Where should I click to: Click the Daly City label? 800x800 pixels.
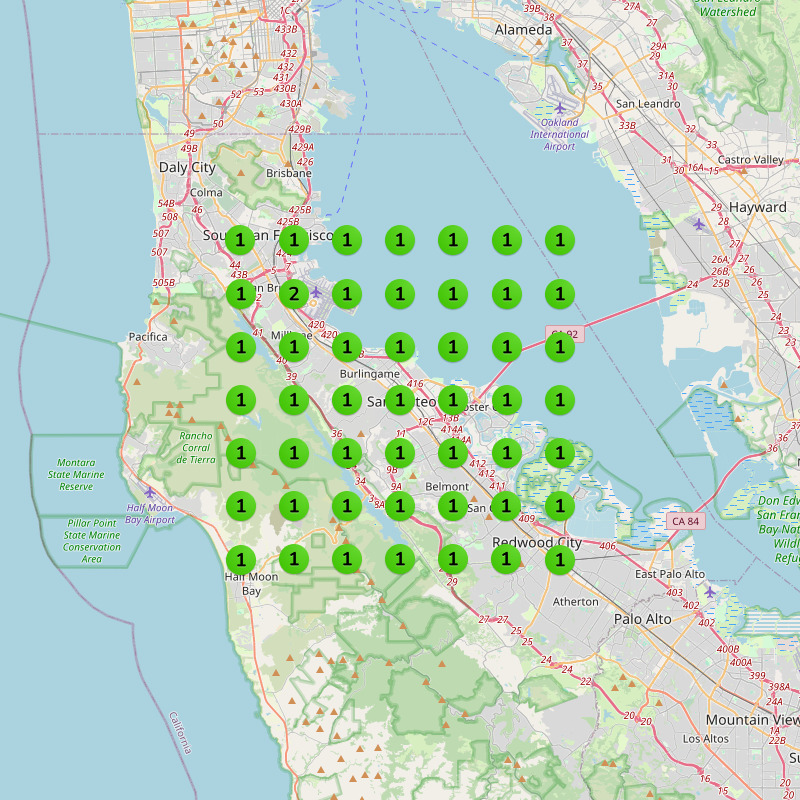188,166
